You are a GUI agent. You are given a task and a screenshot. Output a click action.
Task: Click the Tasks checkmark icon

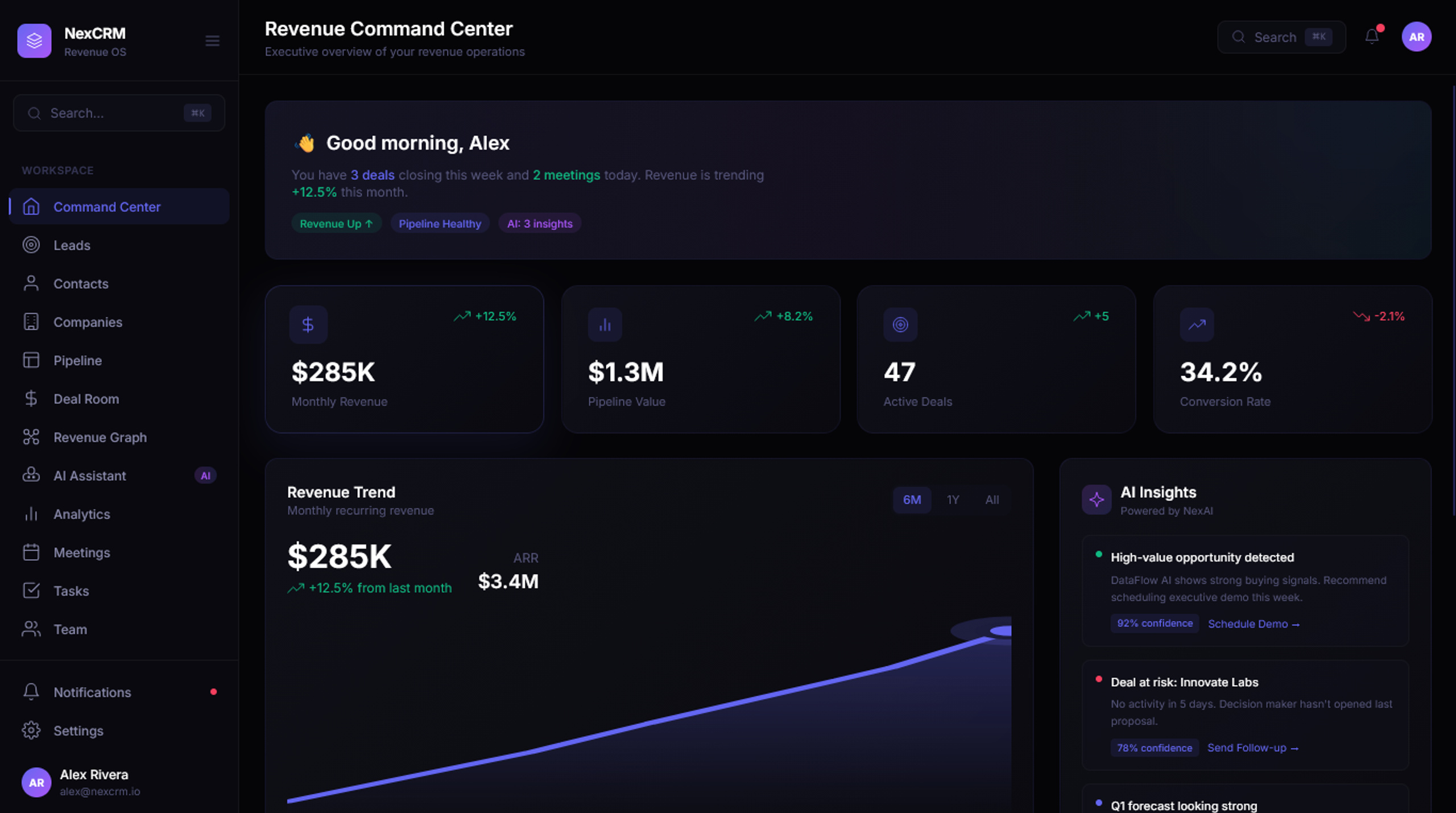[x=31, y=591]
